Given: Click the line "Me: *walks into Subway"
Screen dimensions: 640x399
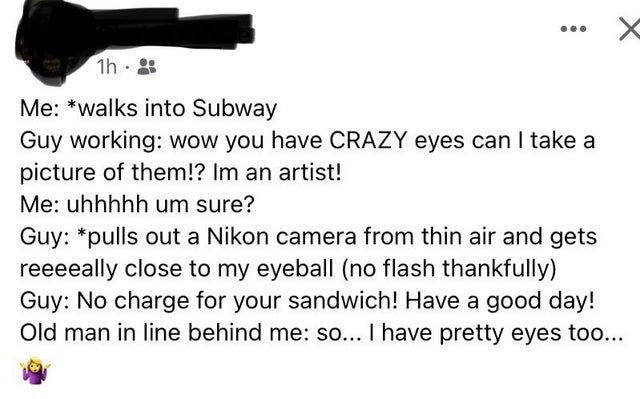Looking at the screenshot, I should click(x=149, y=109).
